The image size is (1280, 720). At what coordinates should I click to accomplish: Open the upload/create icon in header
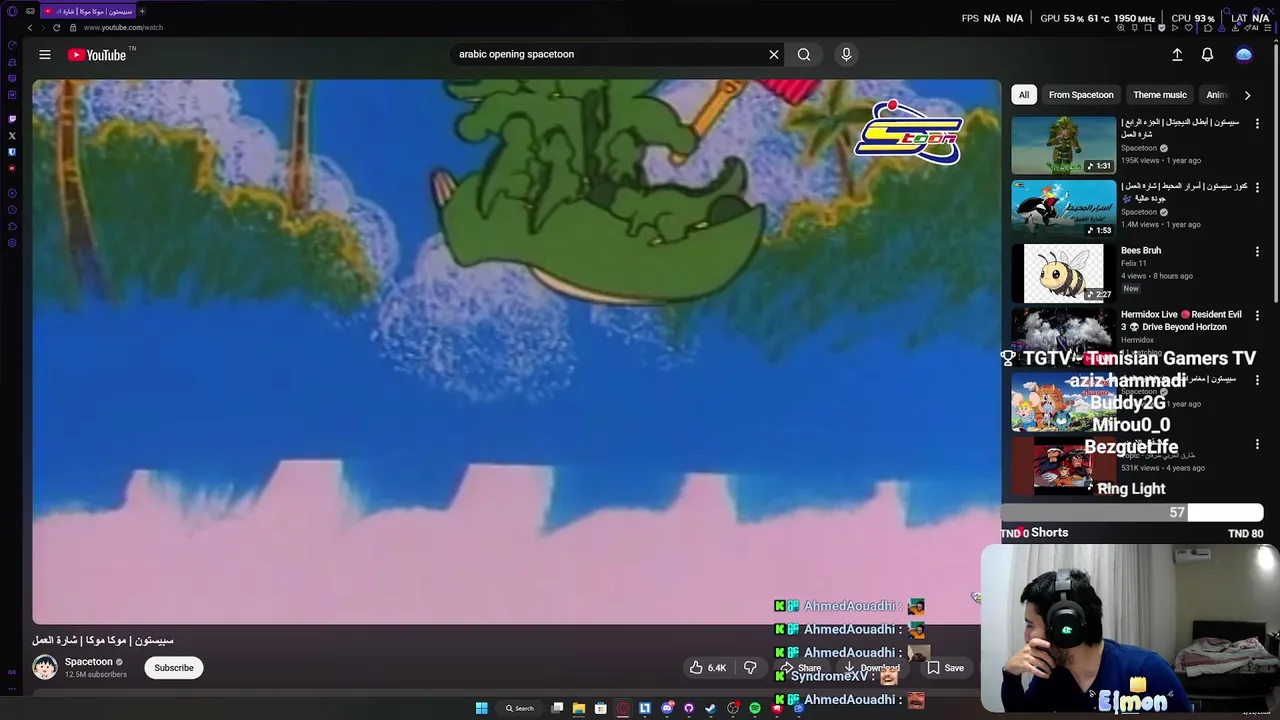pyautogui.click(x=1177, y=55)
